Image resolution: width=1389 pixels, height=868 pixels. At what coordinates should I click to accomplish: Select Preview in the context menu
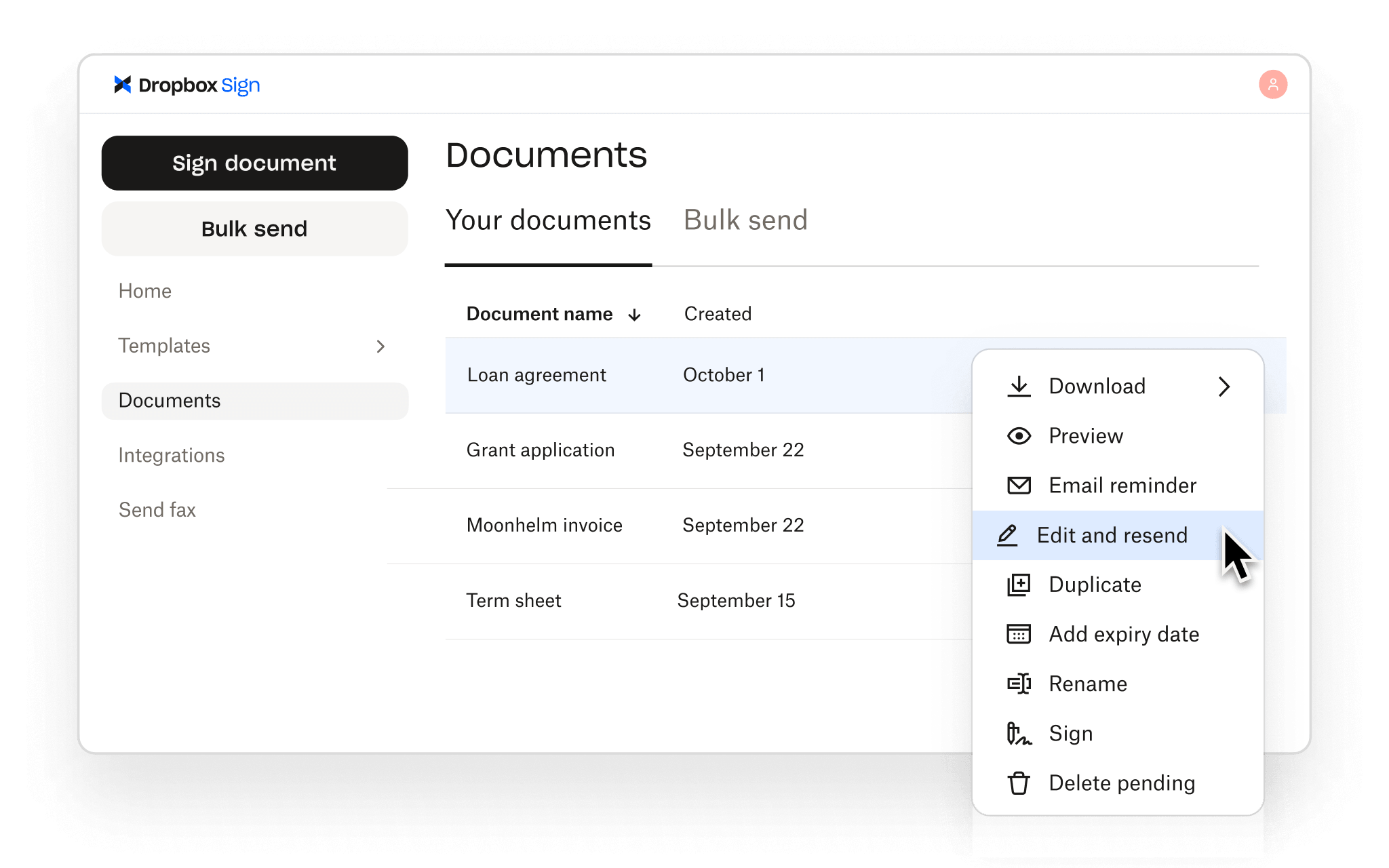coord(1118,435)
